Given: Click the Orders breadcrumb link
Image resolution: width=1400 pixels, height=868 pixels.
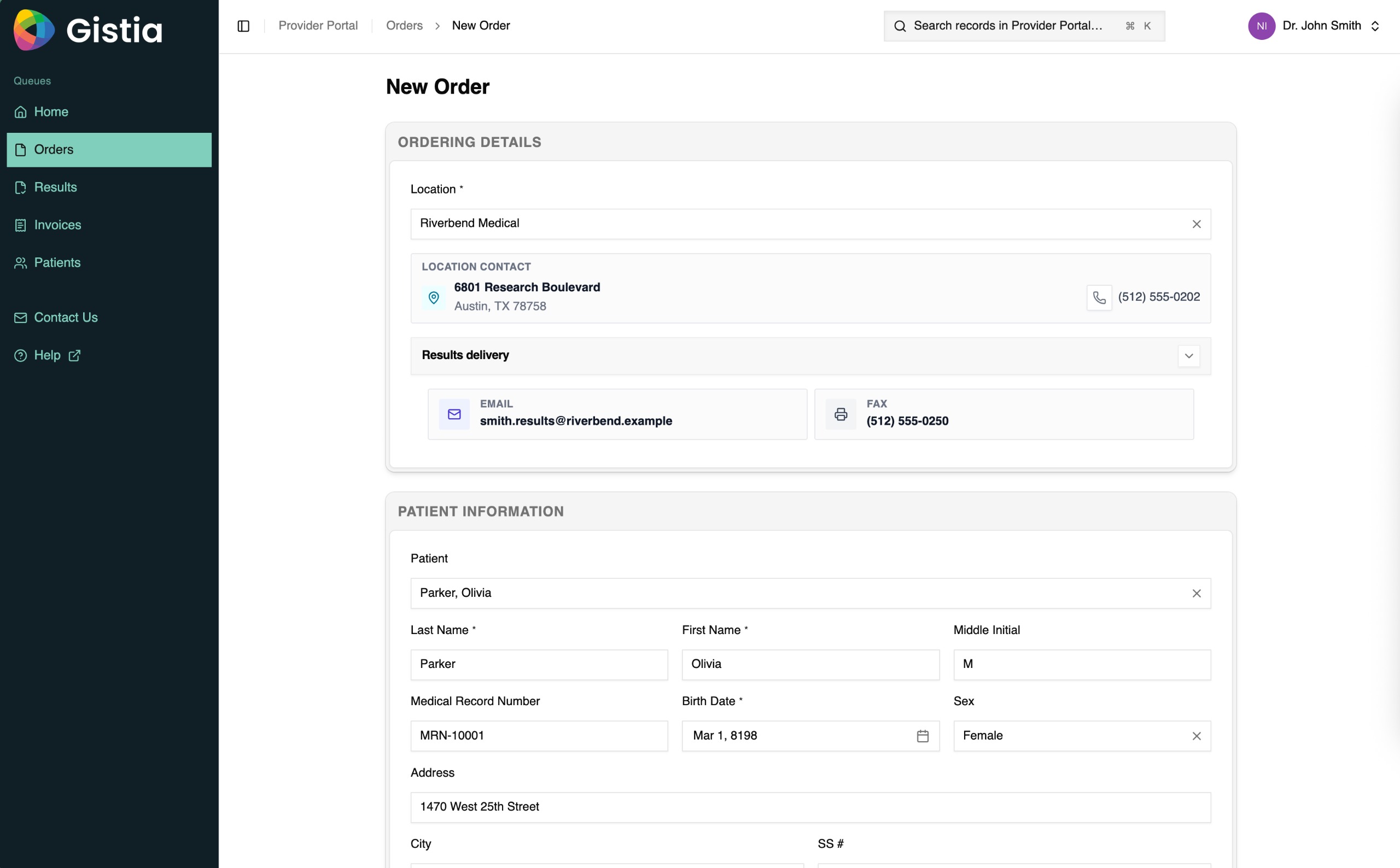Looking at the screenshot, I should coord(404,26).
